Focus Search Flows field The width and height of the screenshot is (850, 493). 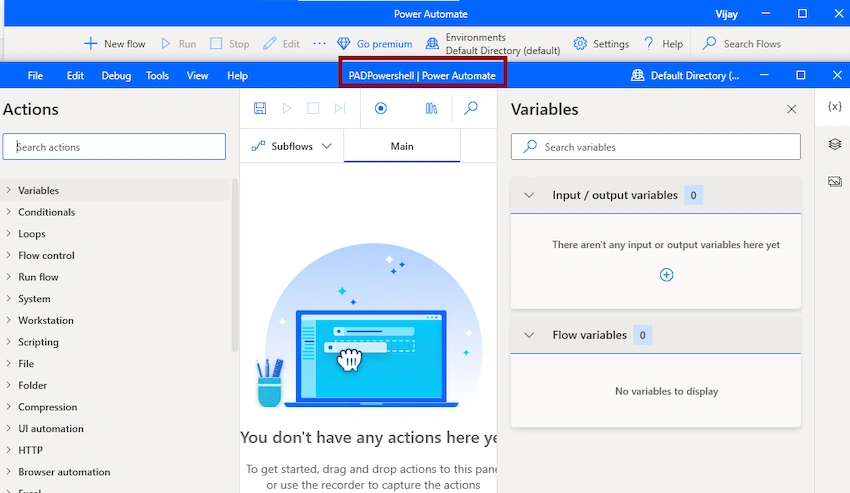pos(742,44)
